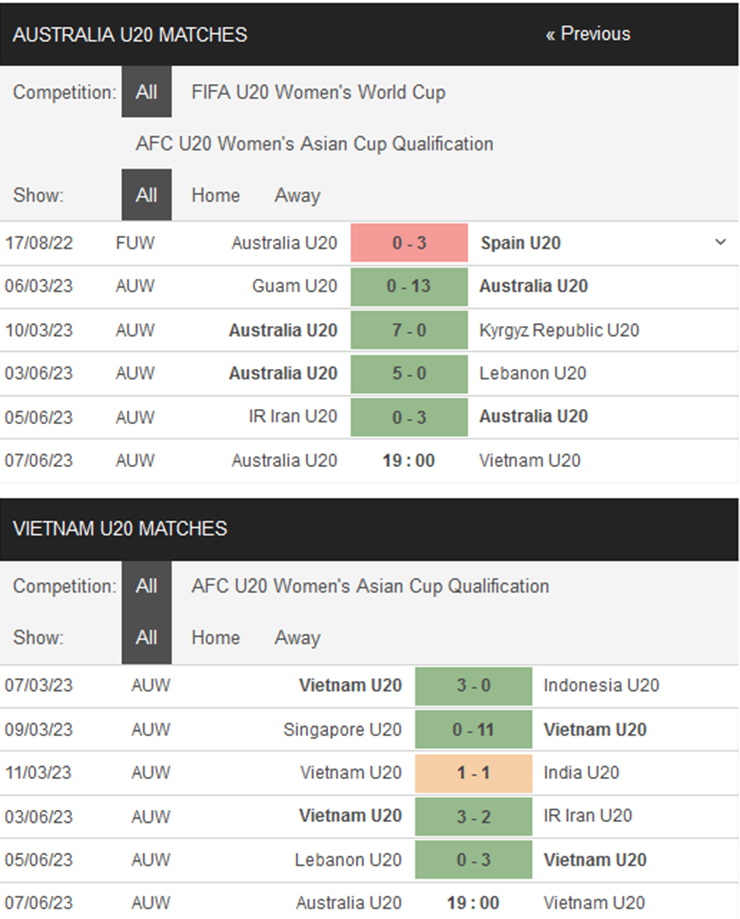Click the « Previous link
The image size is (740, 919).
(588, 34)
